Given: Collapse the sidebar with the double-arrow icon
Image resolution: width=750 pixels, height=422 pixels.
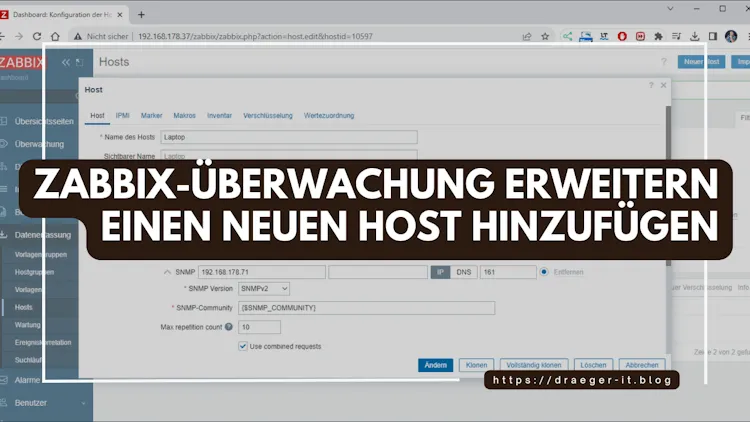Looking at the screenshot, I should (x=66, y=62).
